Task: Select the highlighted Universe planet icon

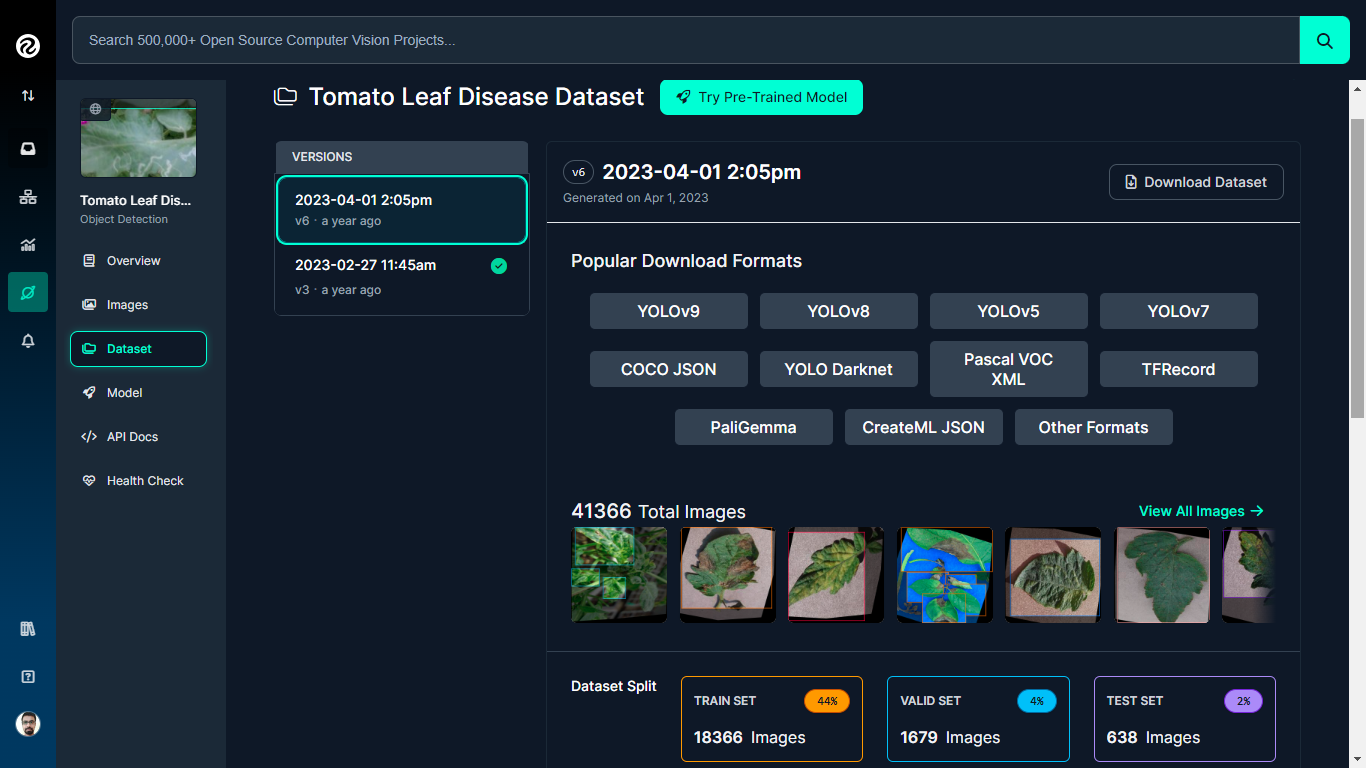Action: coord(28,292)
